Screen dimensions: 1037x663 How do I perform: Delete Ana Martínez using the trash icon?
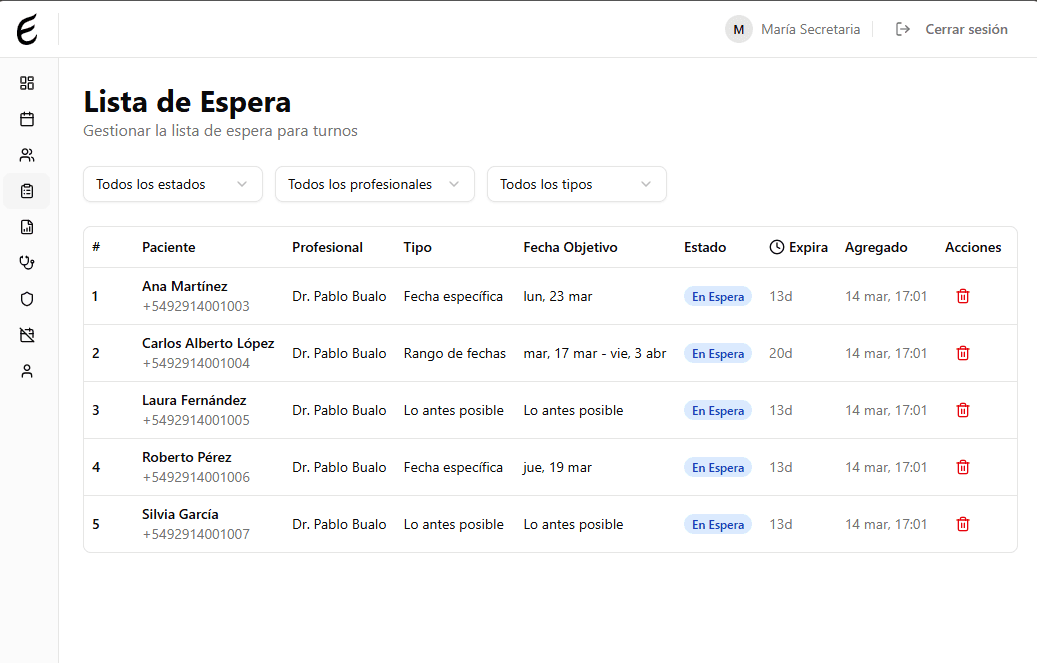[962, 296]
